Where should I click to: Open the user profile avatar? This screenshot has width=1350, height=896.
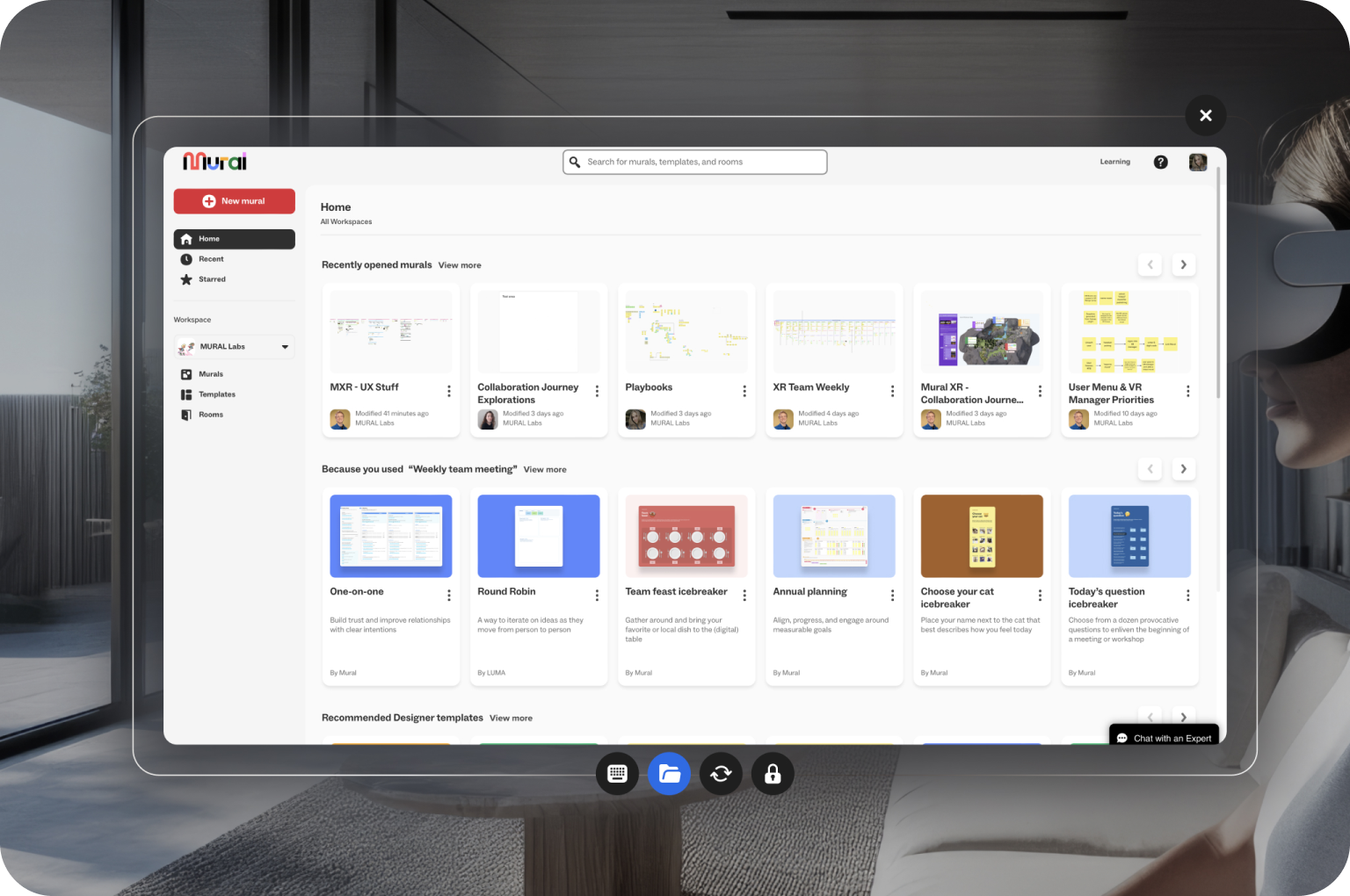pos(1198,162)
